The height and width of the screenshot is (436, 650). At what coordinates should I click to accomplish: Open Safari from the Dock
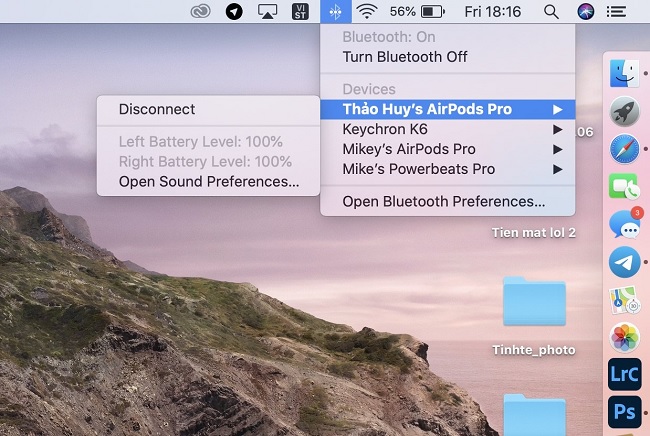pyautogui.click(x=624, y=149)
